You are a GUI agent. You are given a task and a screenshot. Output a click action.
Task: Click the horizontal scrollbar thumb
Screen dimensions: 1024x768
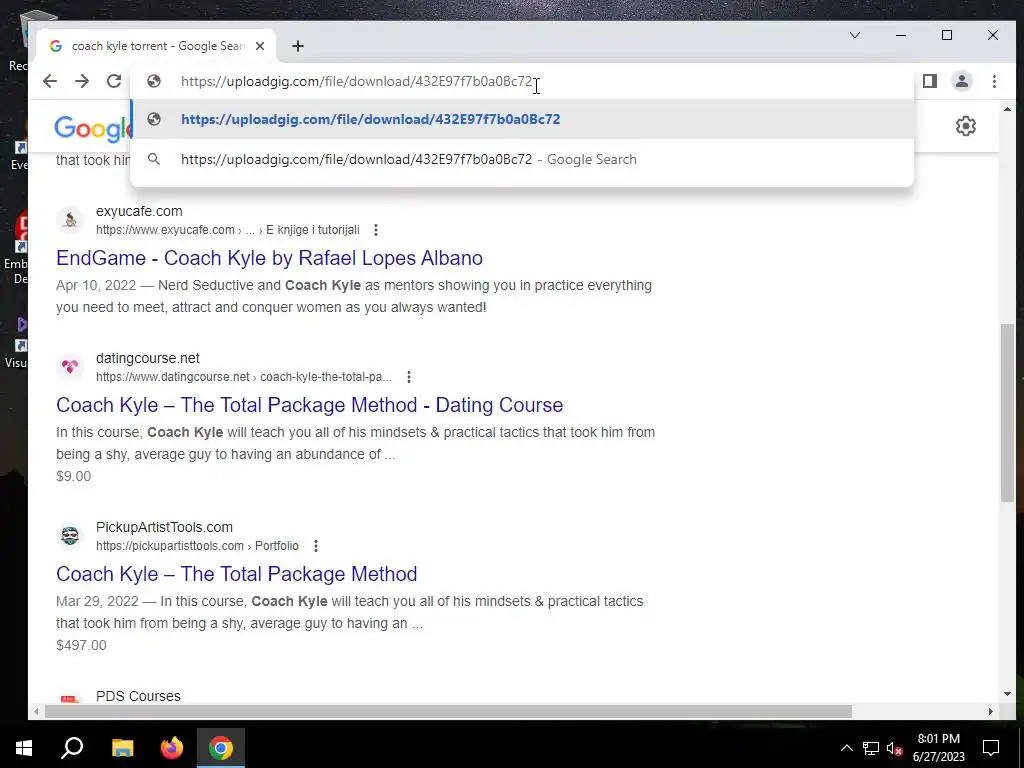tap(448, 711)
